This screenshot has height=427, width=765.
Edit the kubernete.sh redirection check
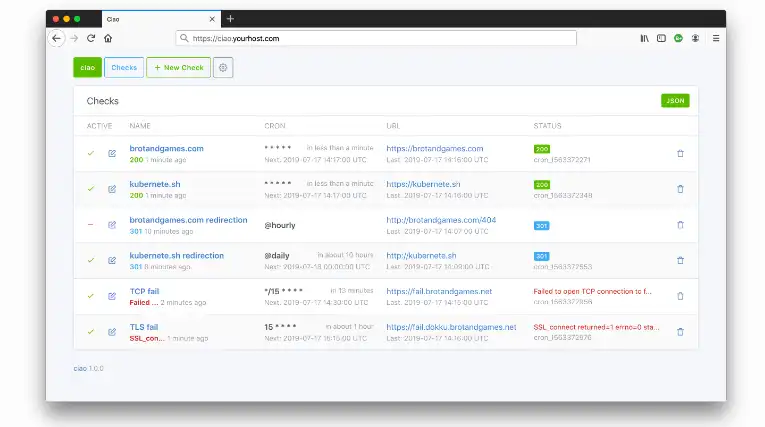click(x=112, y=260)
